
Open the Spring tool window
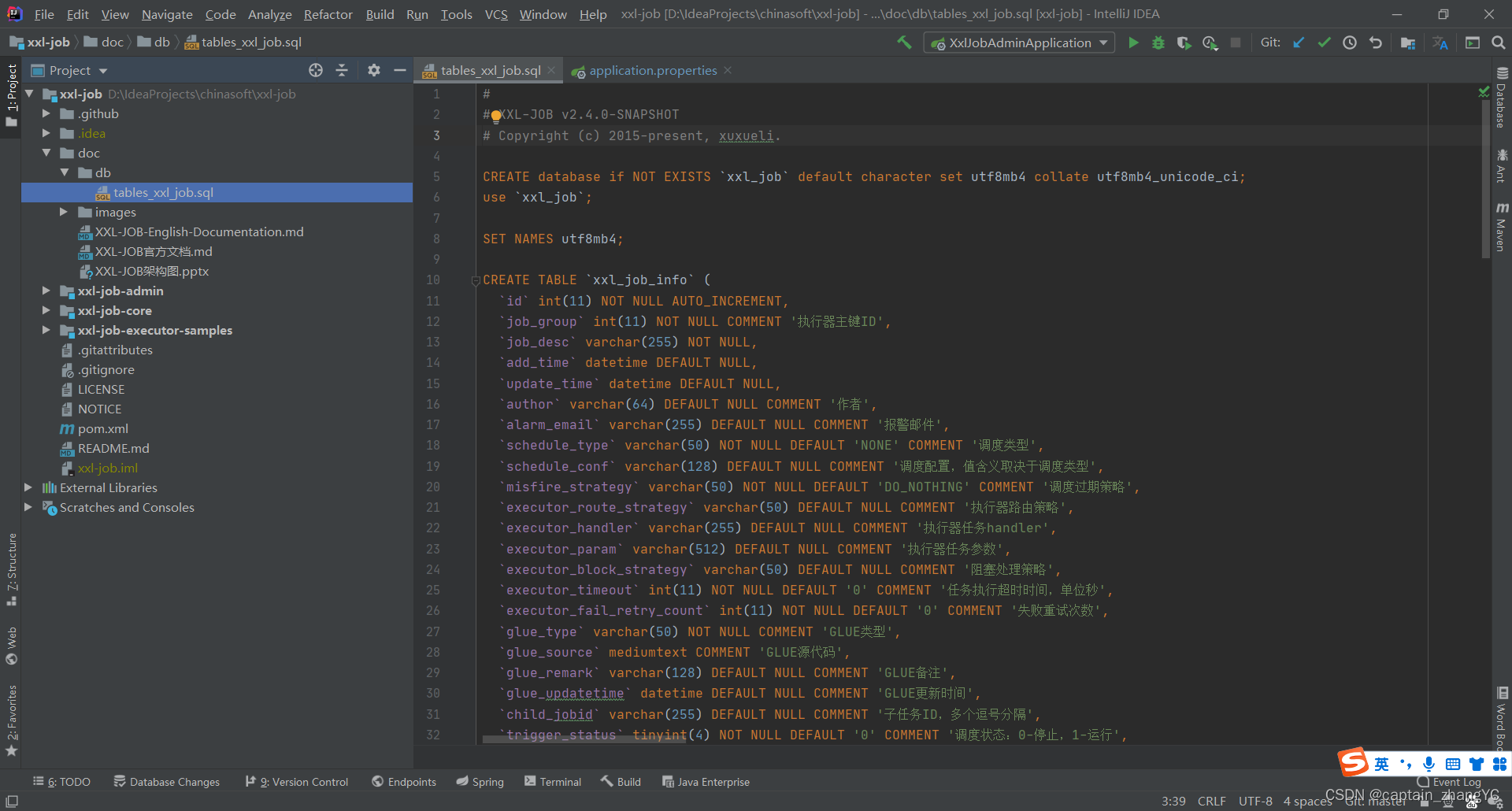(x=480, y=782)
